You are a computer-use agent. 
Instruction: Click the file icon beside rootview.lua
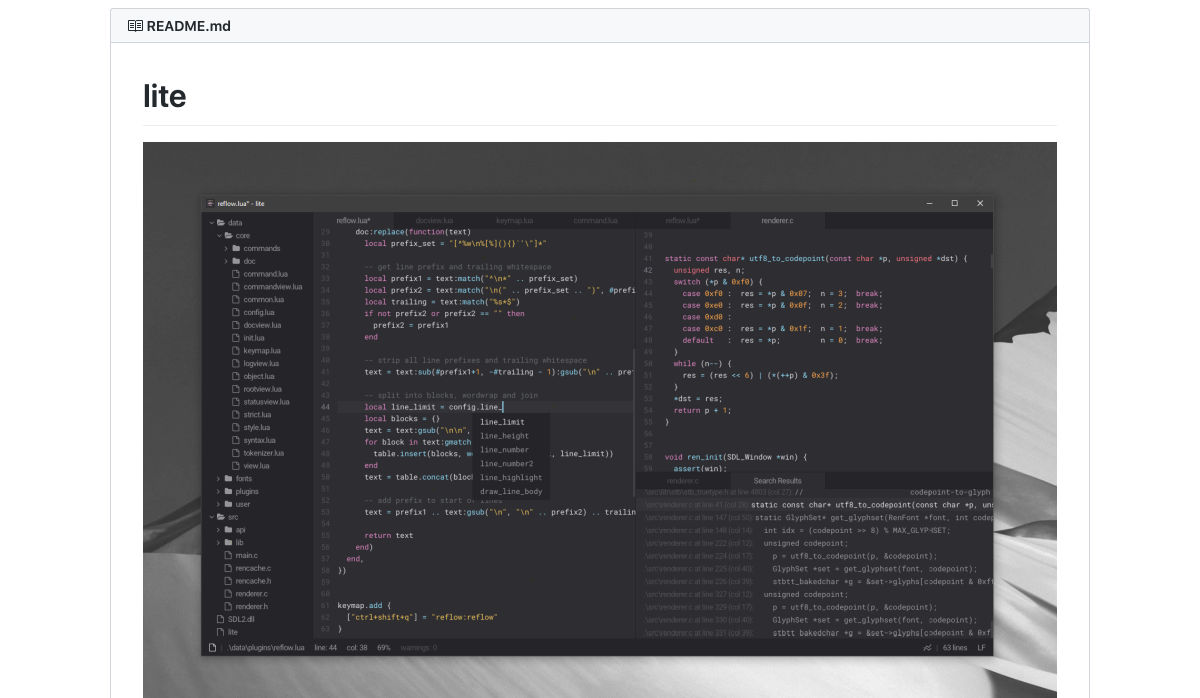click(x=236, y=389)
